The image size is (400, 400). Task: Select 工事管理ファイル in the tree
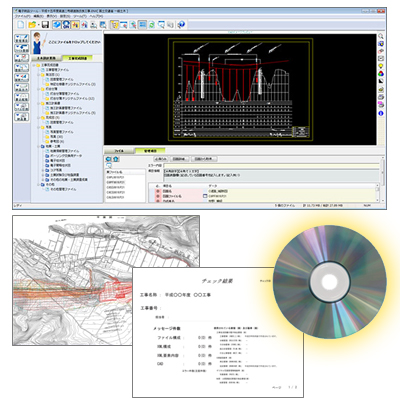(x=57, y=70)
